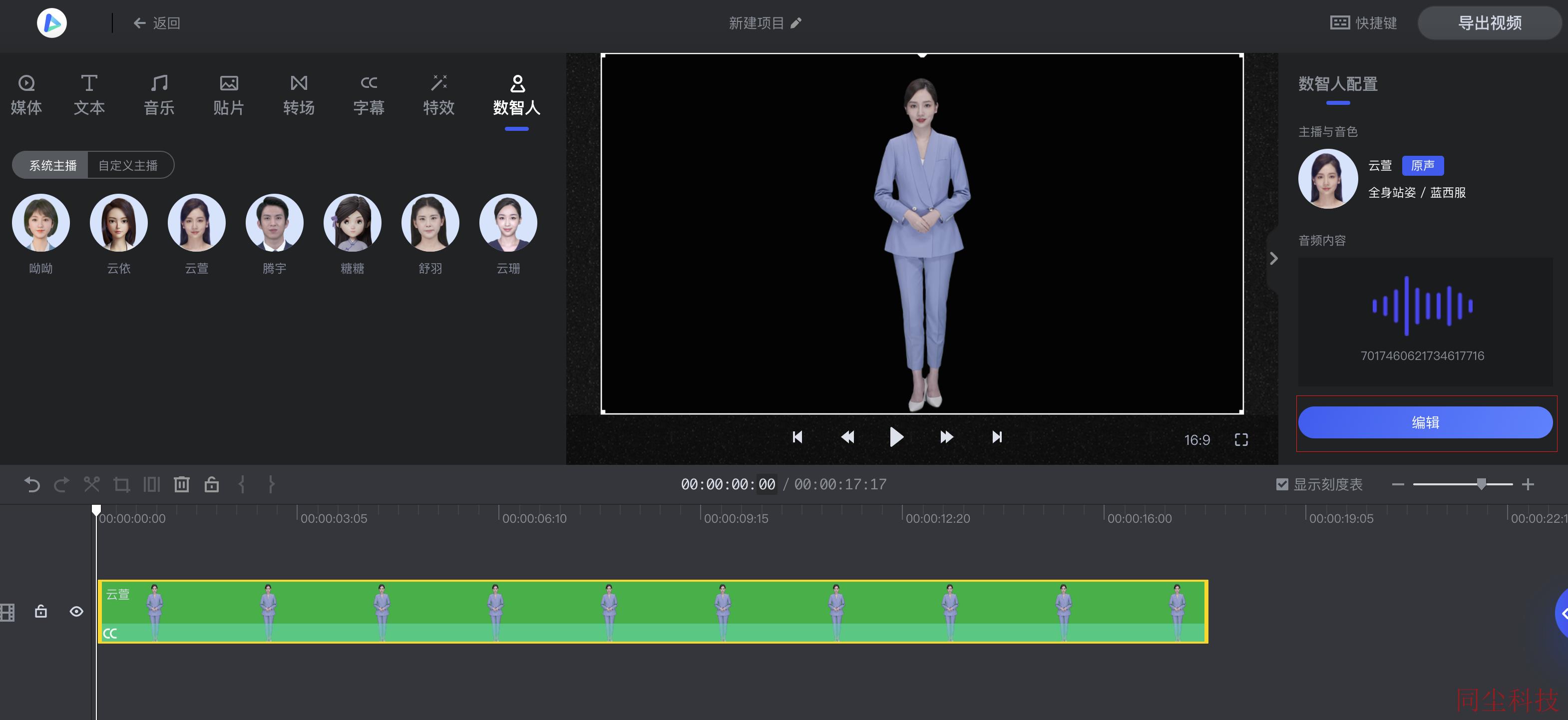Click the app logo icon
Screen dimensions: 1568x720
click(x=52, y=23)
